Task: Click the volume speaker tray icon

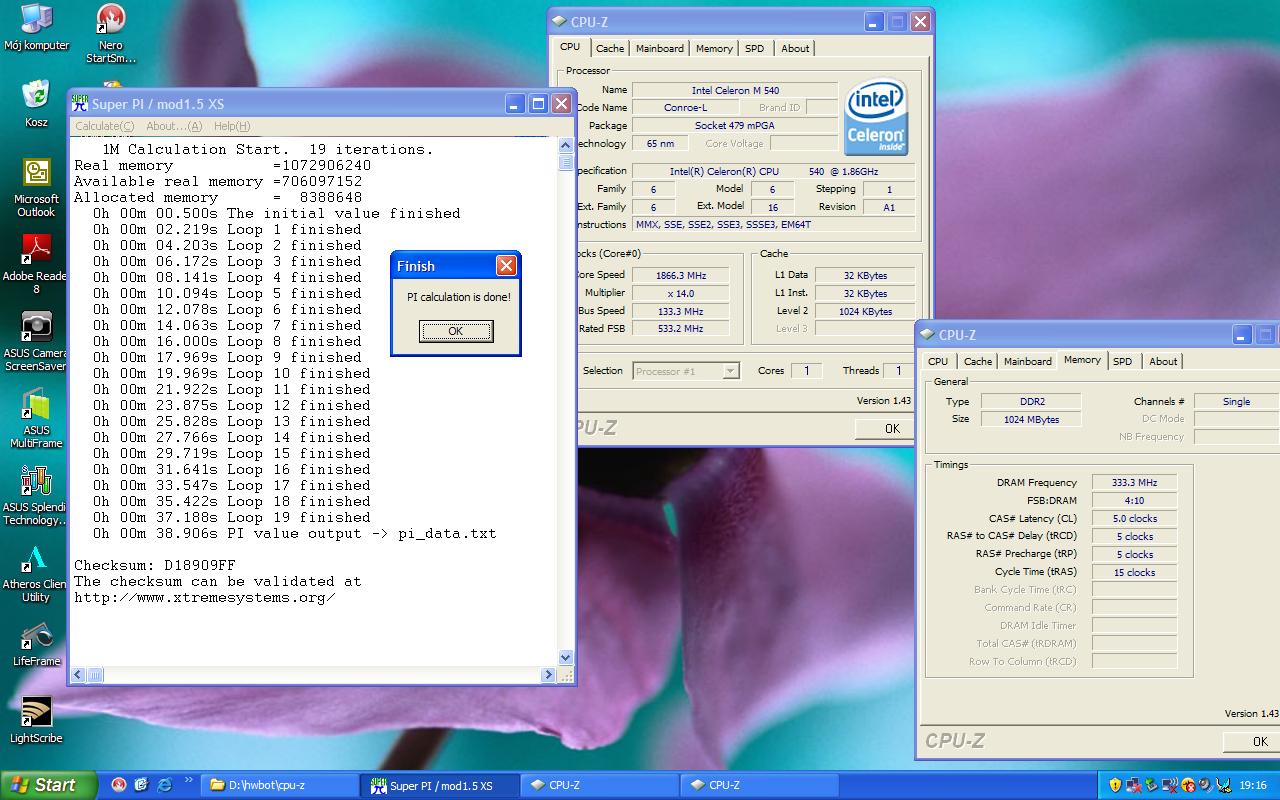Action: pyautogui.click(x=1206, y=785)
